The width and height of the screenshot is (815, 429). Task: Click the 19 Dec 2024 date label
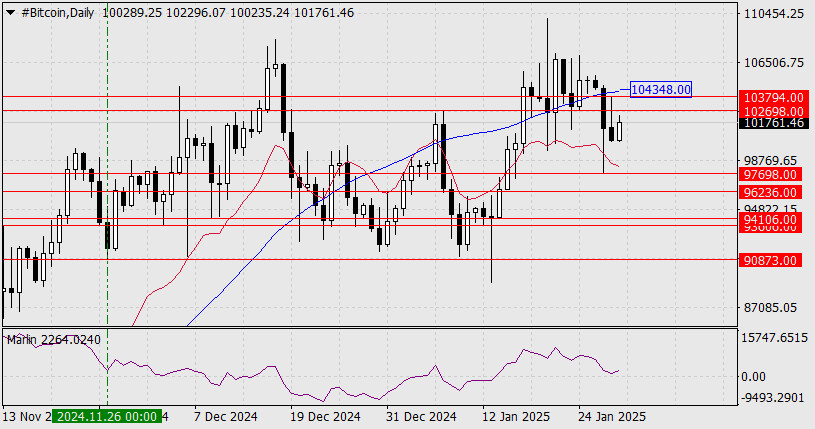coord(326,417)
